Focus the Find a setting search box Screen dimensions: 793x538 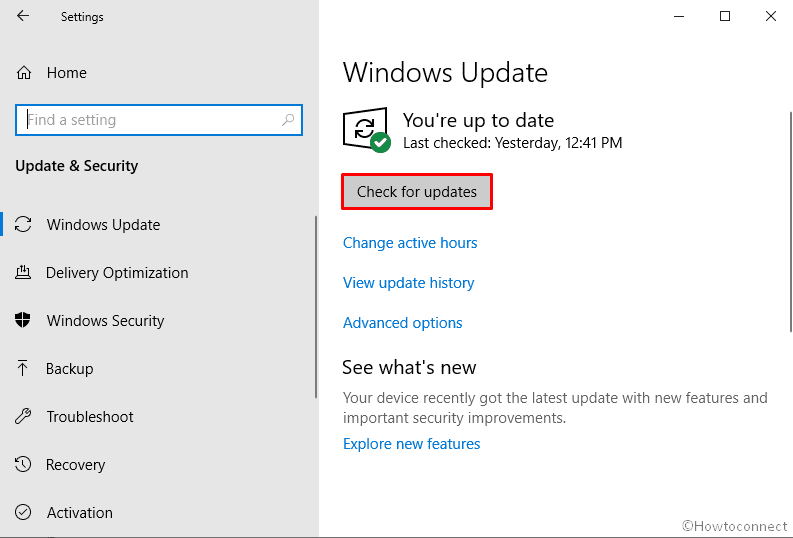(x=150, y=120)
